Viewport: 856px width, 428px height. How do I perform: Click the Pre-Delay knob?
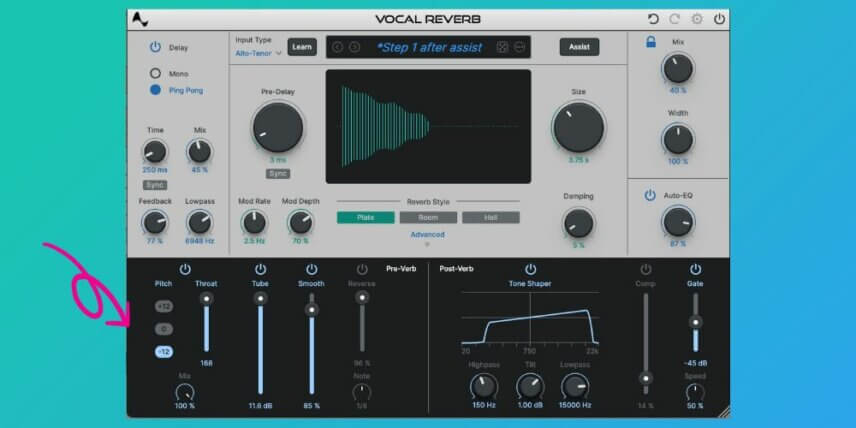pyautogui.click(x=278, y=127)
